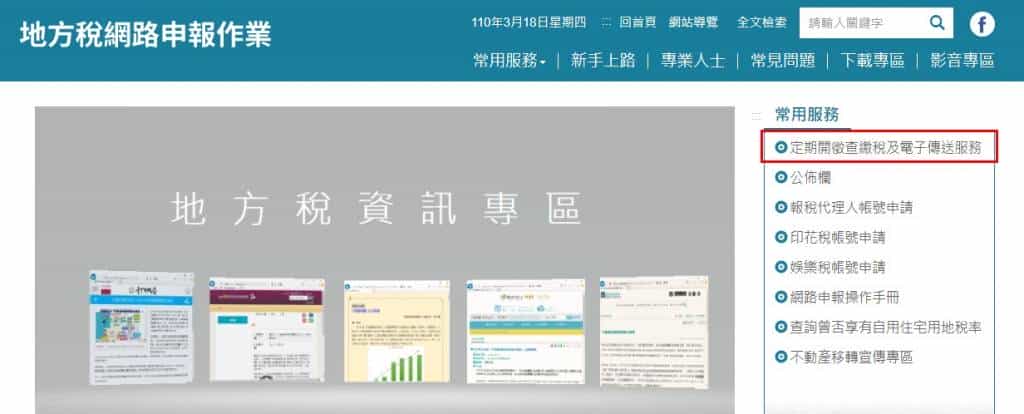Go to 常見問題 page

click(783, 60)
